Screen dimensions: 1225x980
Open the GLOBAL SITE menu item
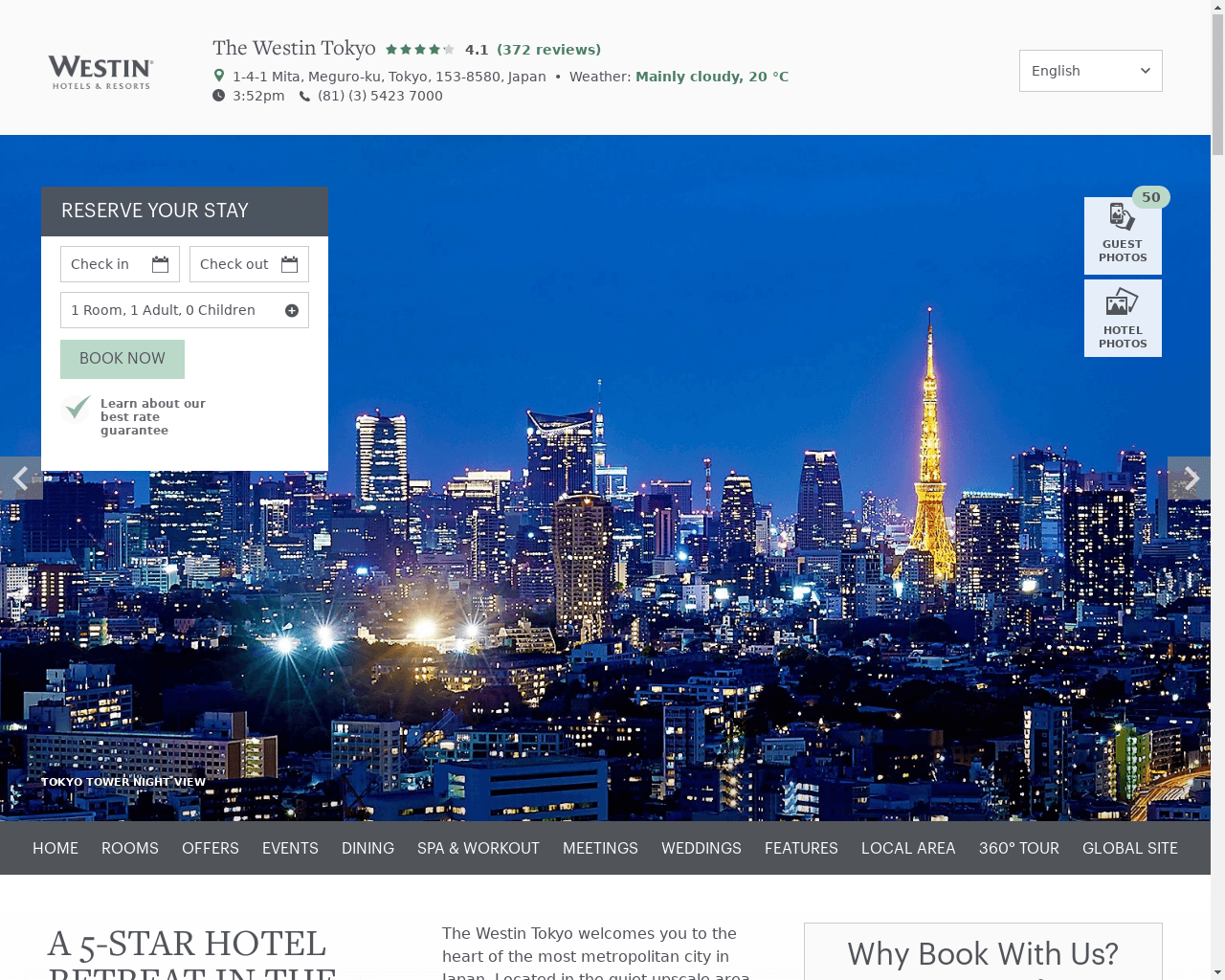(x=1130, y=848)
